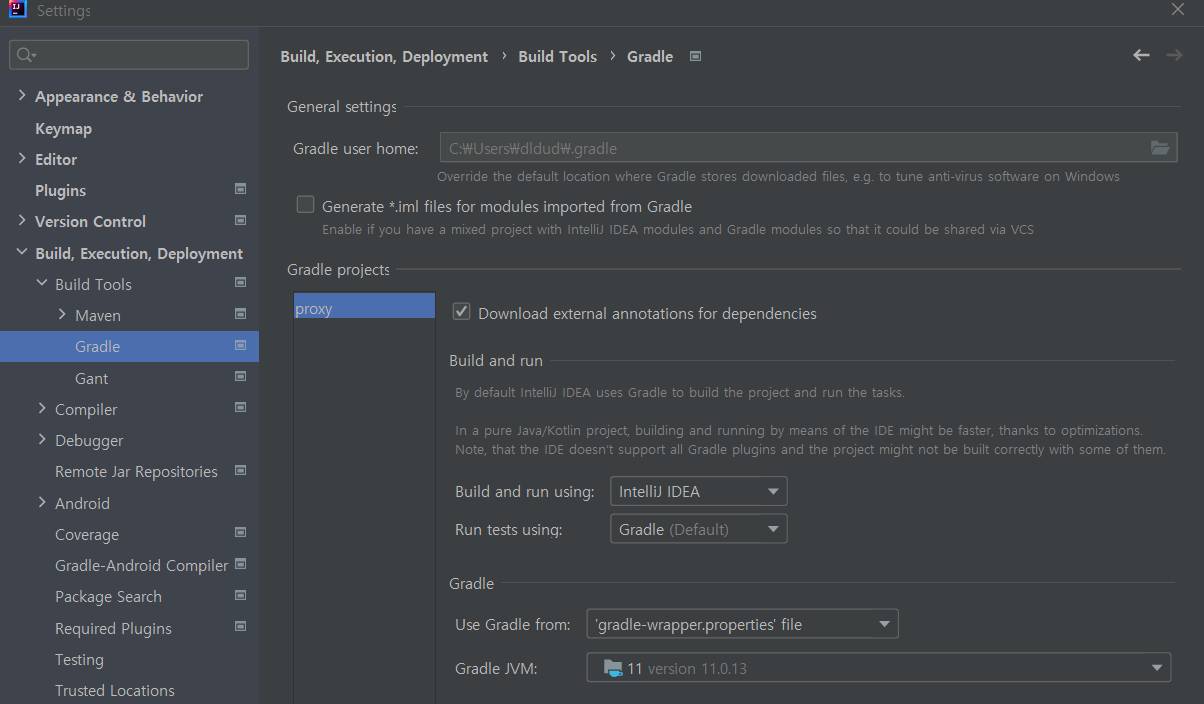1204x704 pixels.
Task: Open Keymap settings
Action: point(63,129)
